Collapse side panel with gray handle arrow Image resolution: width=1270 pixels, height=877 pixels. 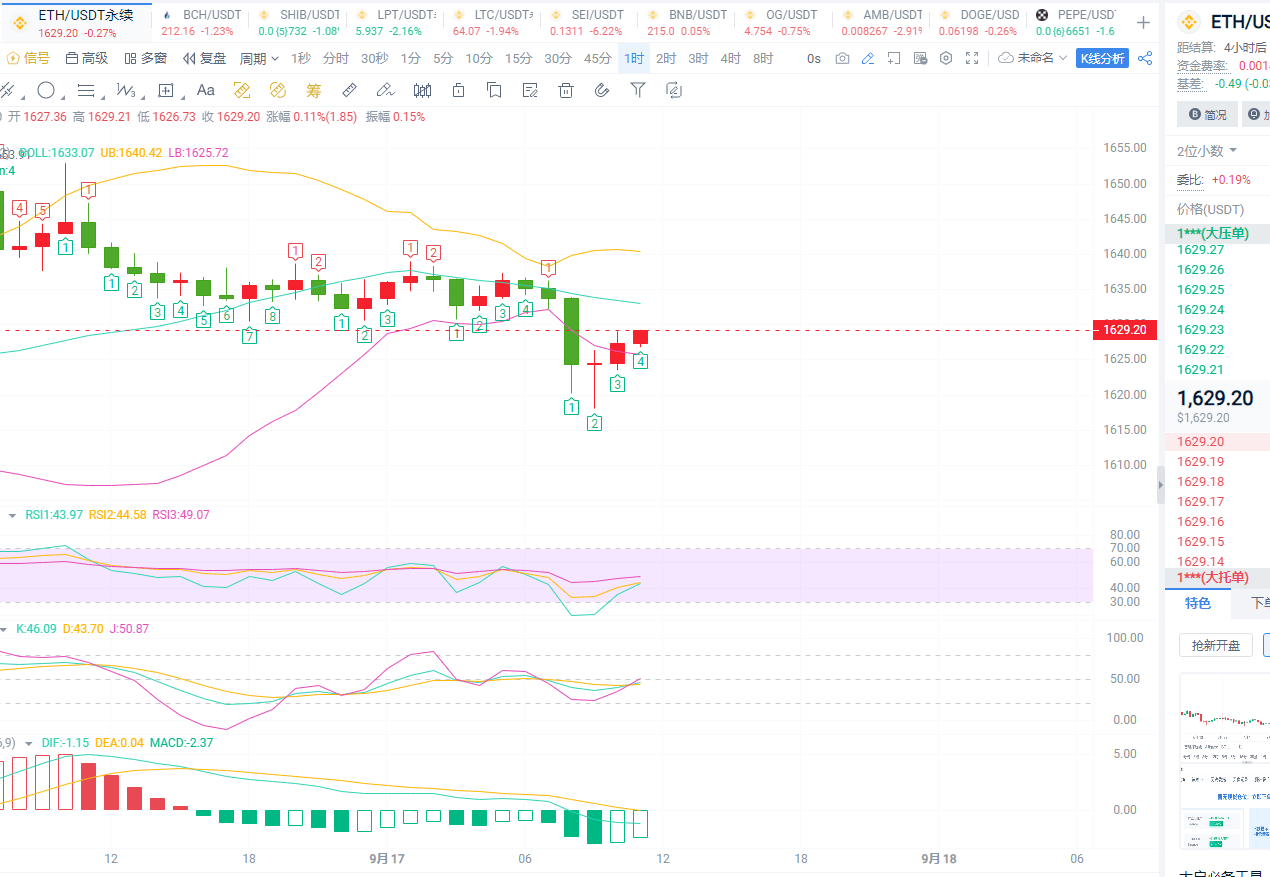[x=1161, y=484]
